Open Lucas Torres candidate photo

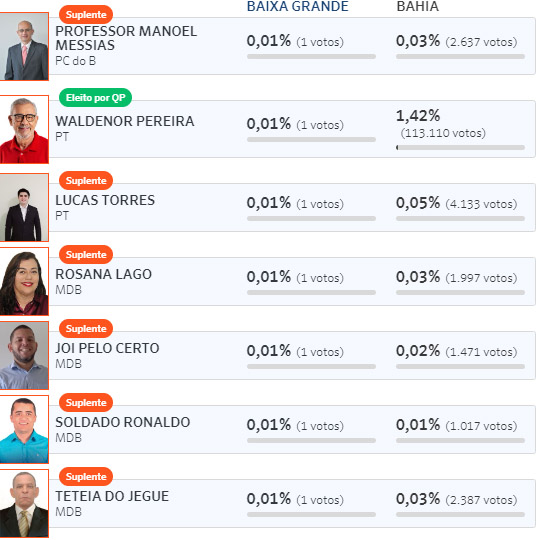(x=24, y=208)
